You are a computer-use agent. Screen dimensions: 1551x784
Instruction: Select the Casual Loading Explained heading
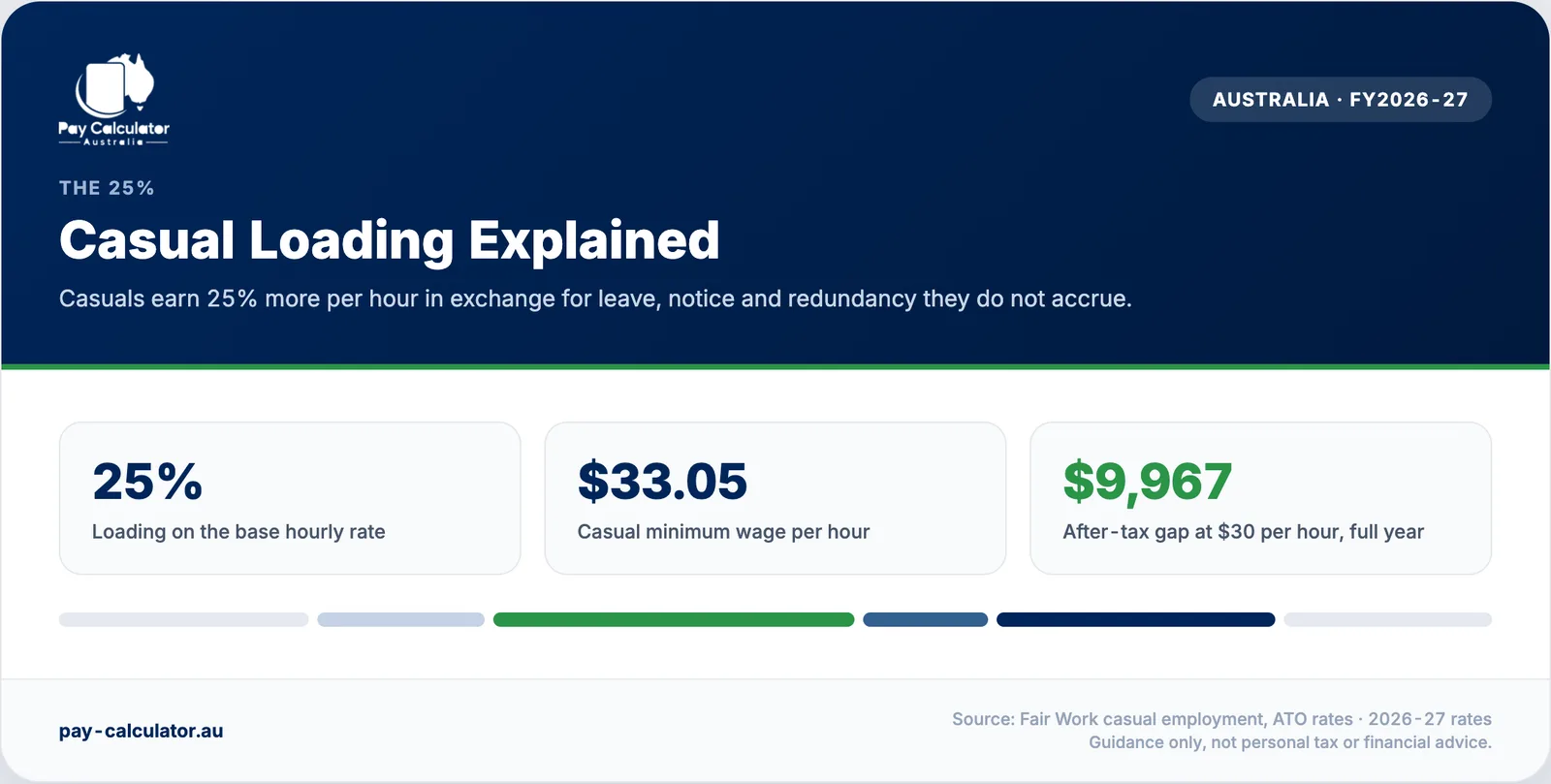point(390,240)
